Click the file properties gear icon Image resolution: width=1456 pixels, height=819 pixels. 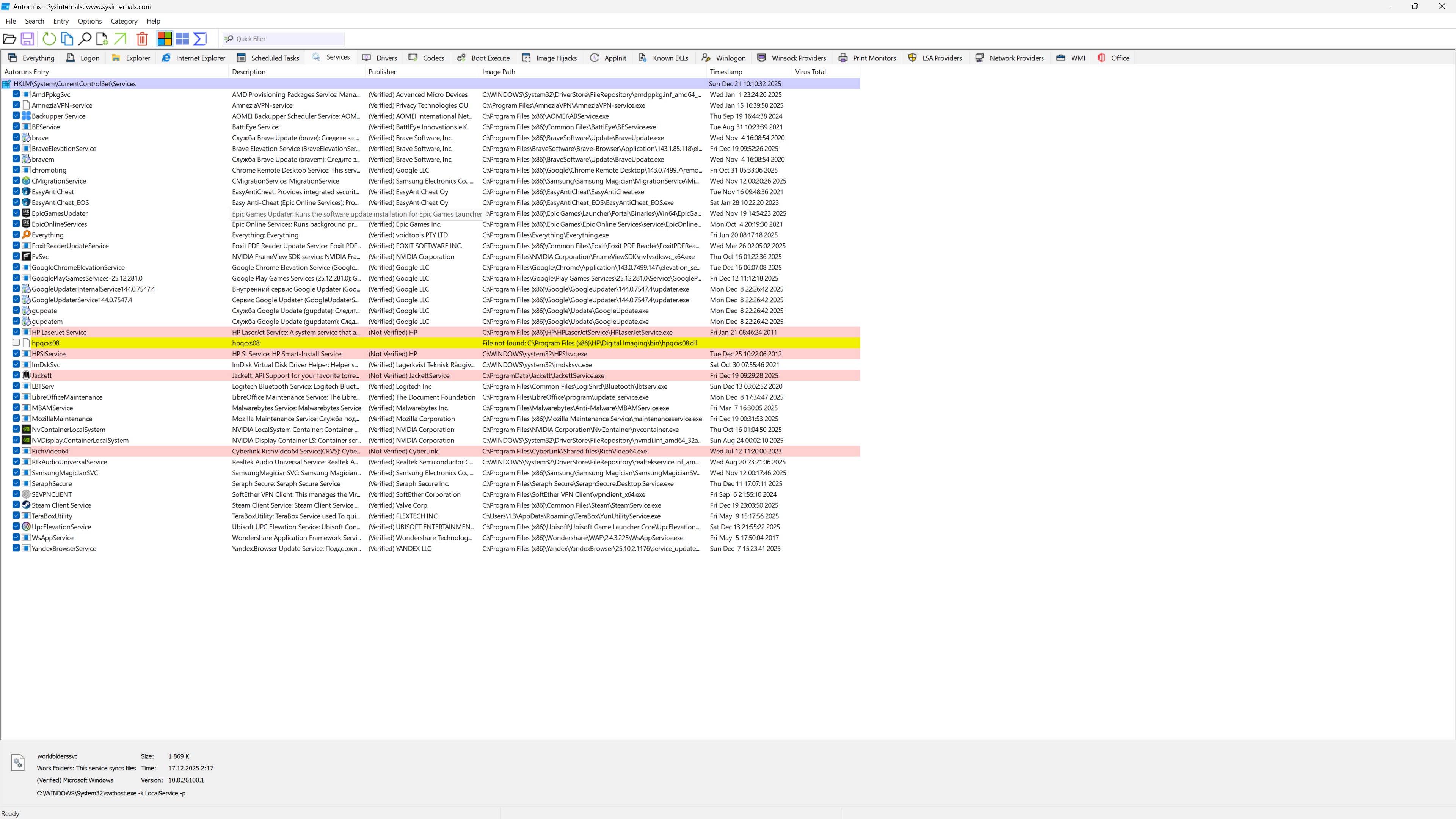click(102, 39)
